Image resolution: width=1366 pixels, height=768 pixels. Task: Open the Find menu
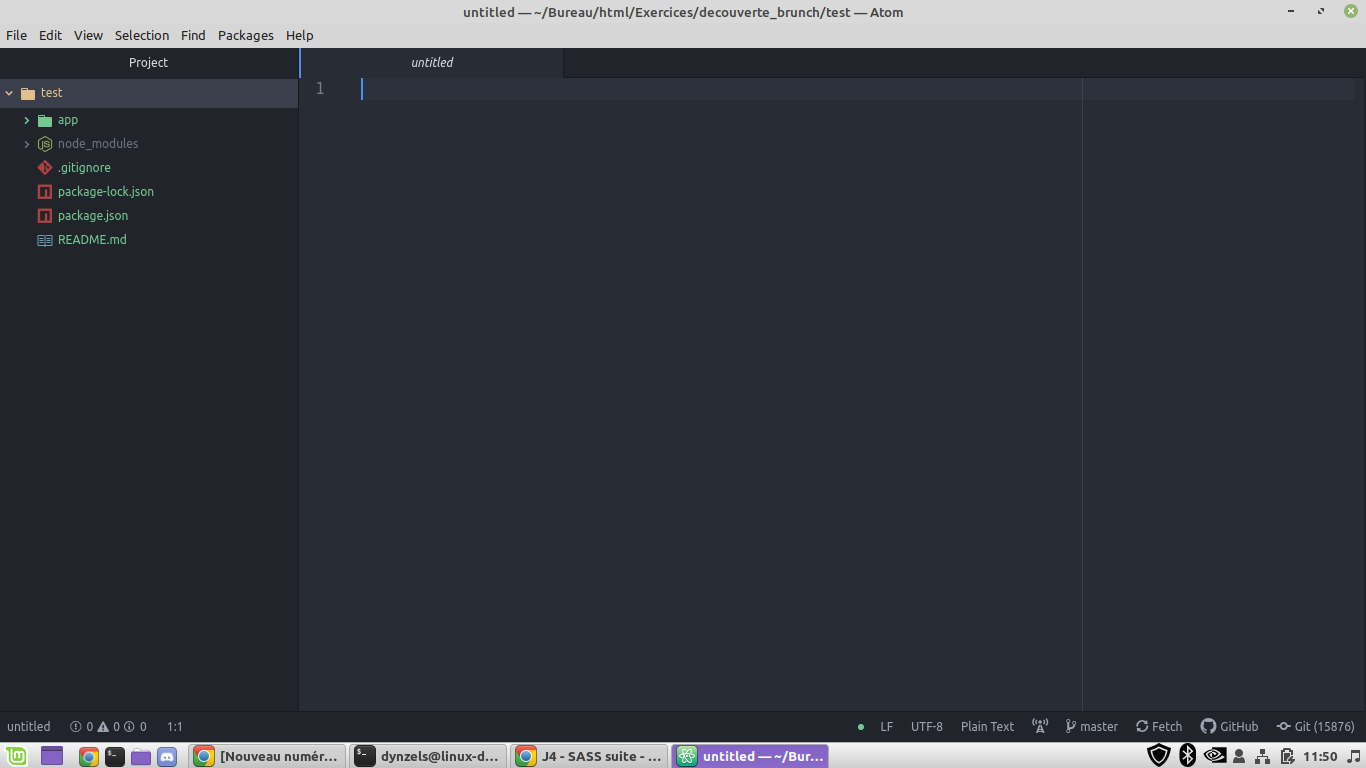[x=193, y=35]
